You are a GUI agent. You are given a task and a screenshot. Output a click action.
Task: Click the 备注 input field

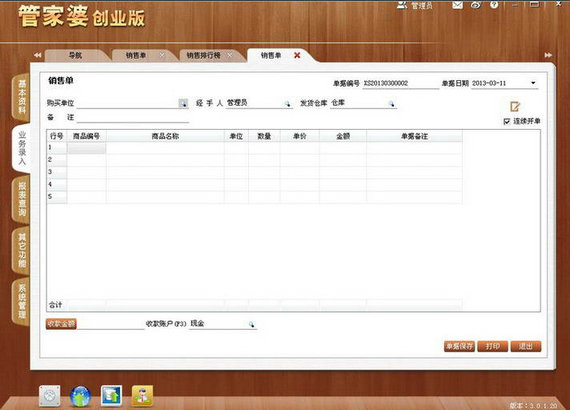[133, 117]
